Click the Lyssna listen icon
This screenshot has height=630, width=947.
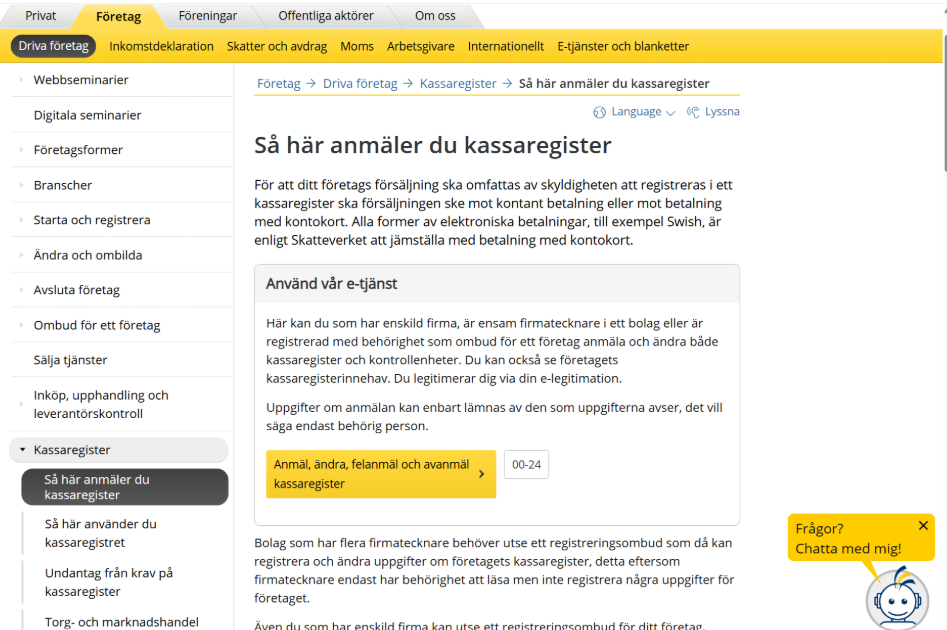click(x=693, y=112)
